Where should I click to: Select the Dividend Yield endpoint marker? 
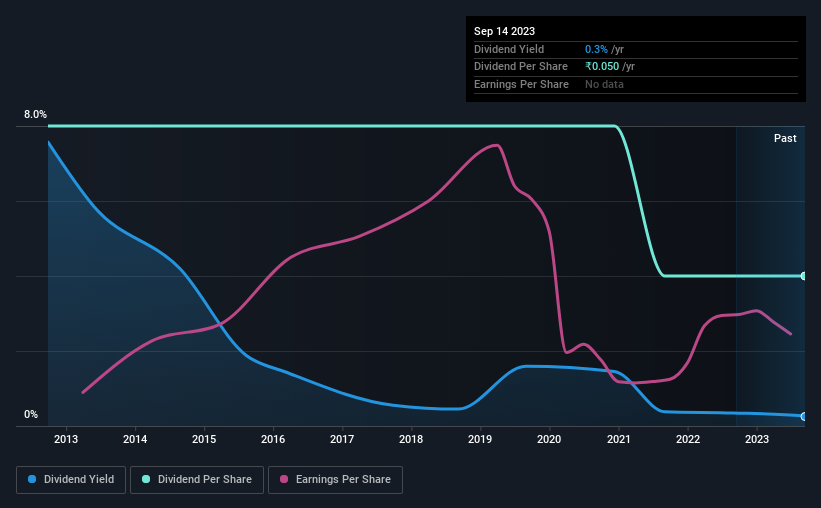(803, 417)
